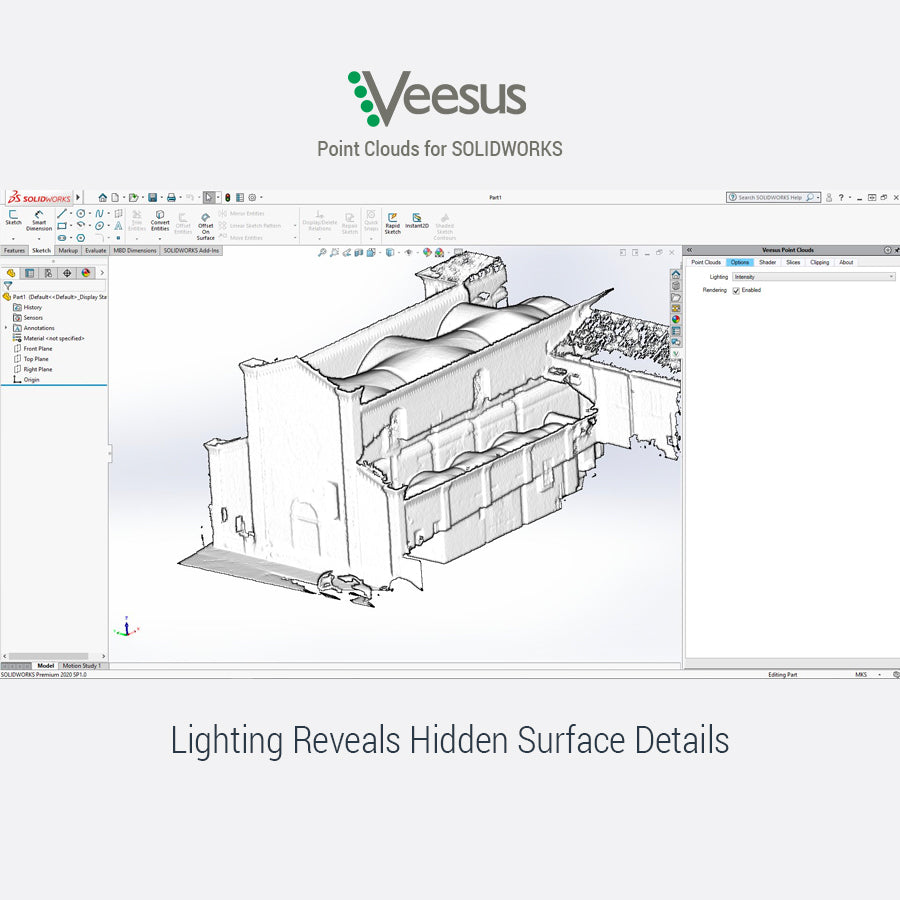Collapse the Veesus Point Clouds panel with the chevron

tap(691, 249)
